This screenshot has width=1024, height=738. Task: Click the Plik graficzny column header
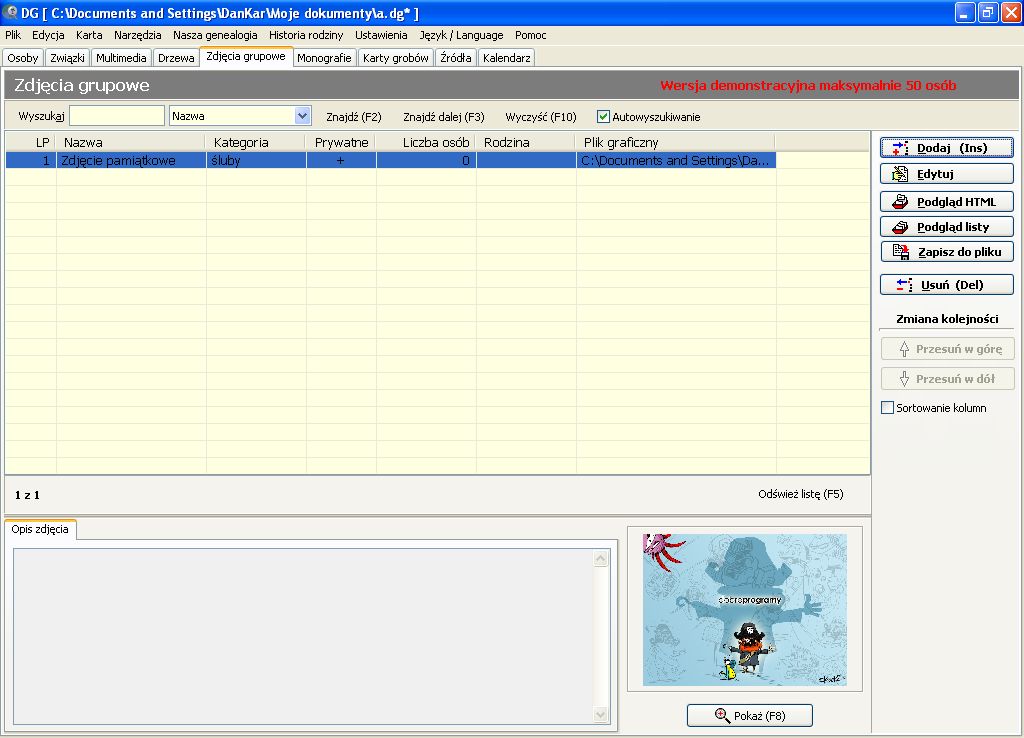click(676, 142)
